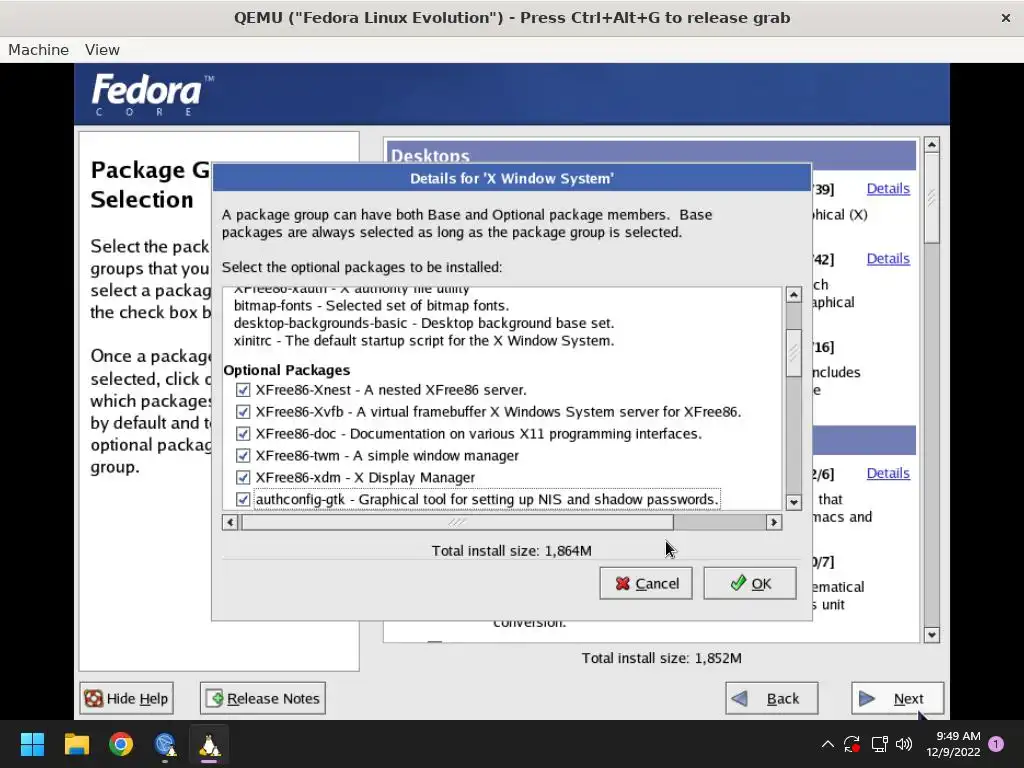Click the OK button green checkmark icon
Image resolution: width=1024 pixels, height=768 pixels.
738,583
